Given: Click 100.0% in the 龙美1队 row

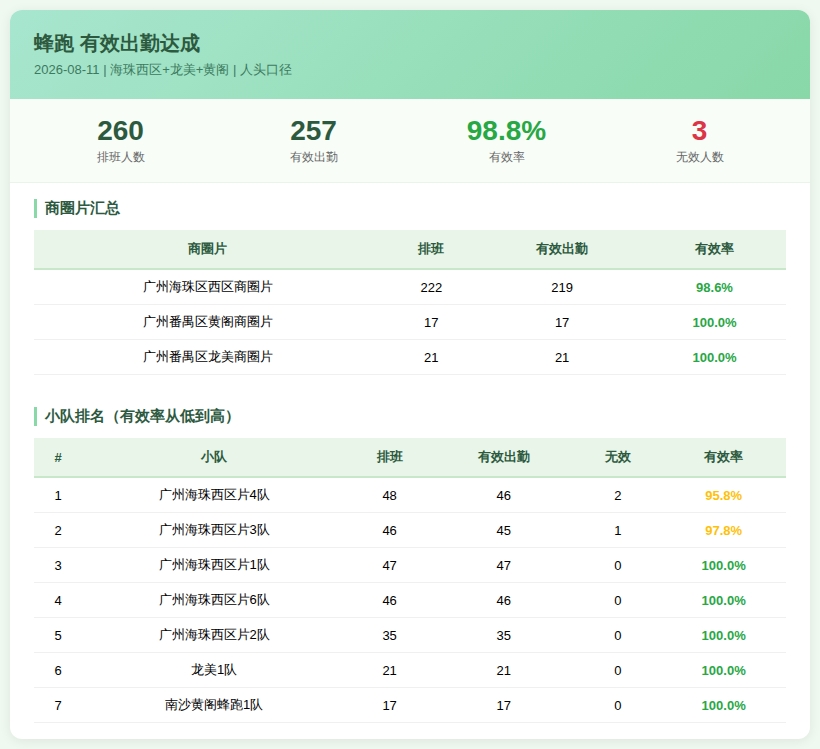Looking at the screenshot, I should pyautogui.click(x=723, y=671).
